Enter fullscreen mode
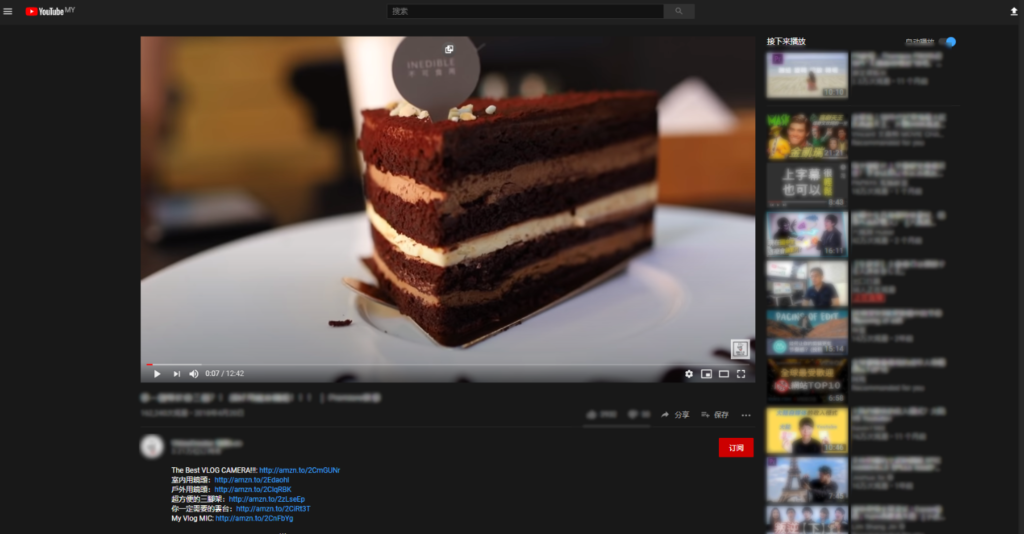 (741, 374)
